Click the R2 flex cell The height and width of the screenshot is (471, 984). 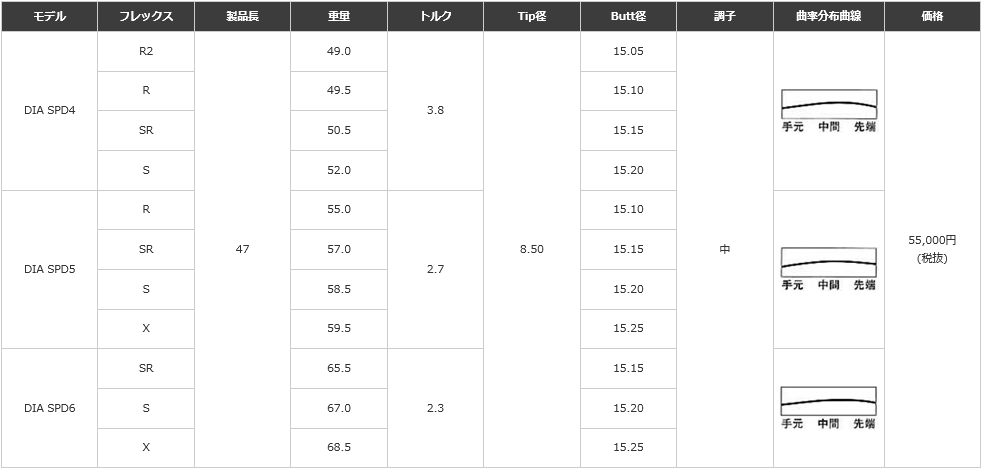pos(146,51)
